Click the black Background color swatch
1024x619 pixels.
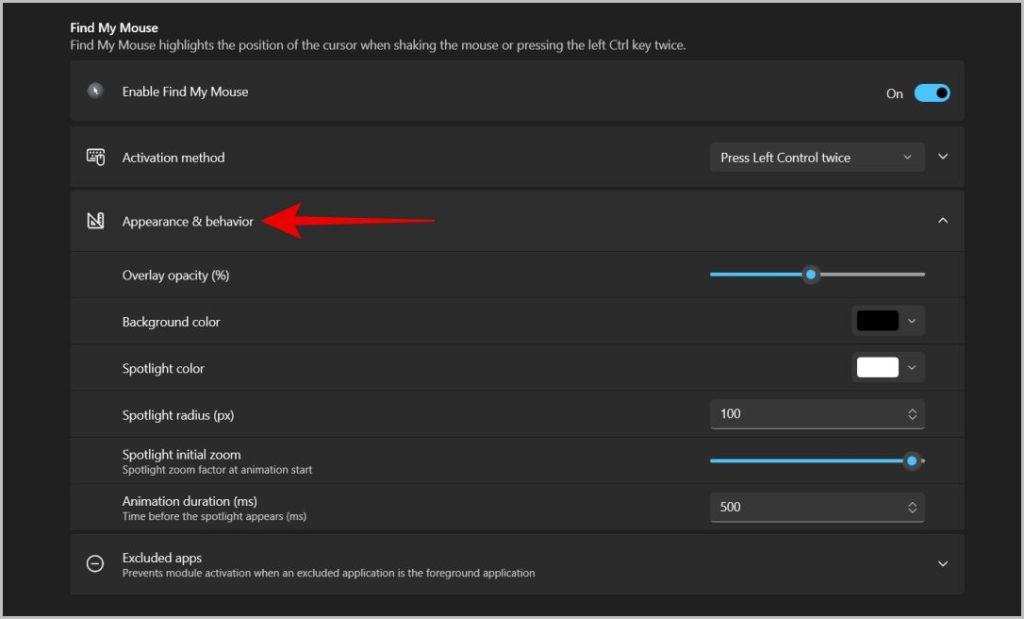pos(877,321)
